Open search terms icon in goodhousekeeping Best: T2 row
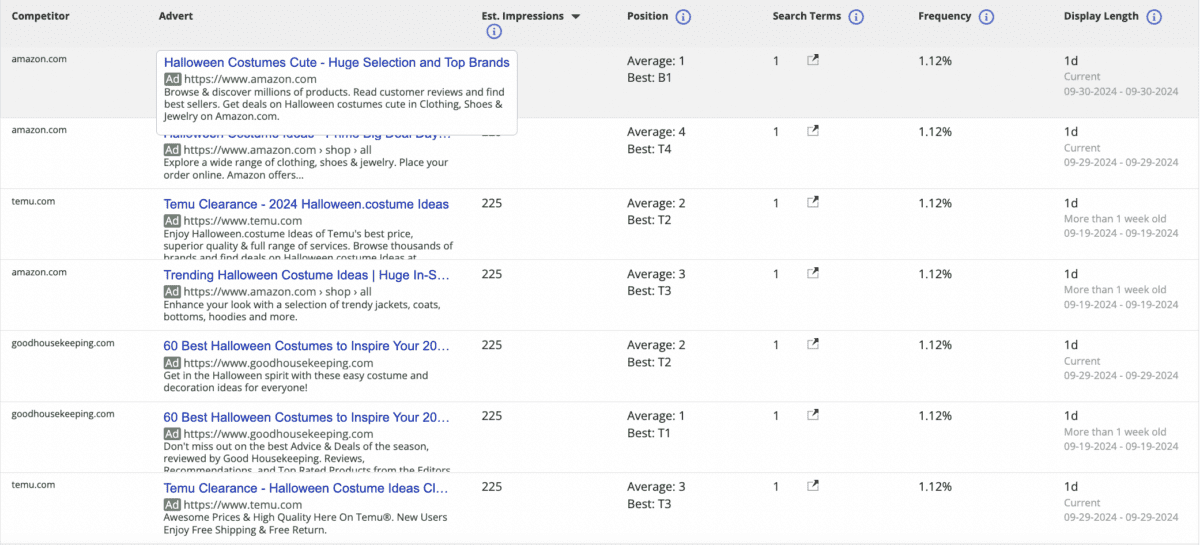This screenshot has width=1200, height=545. tap(813, 344)
